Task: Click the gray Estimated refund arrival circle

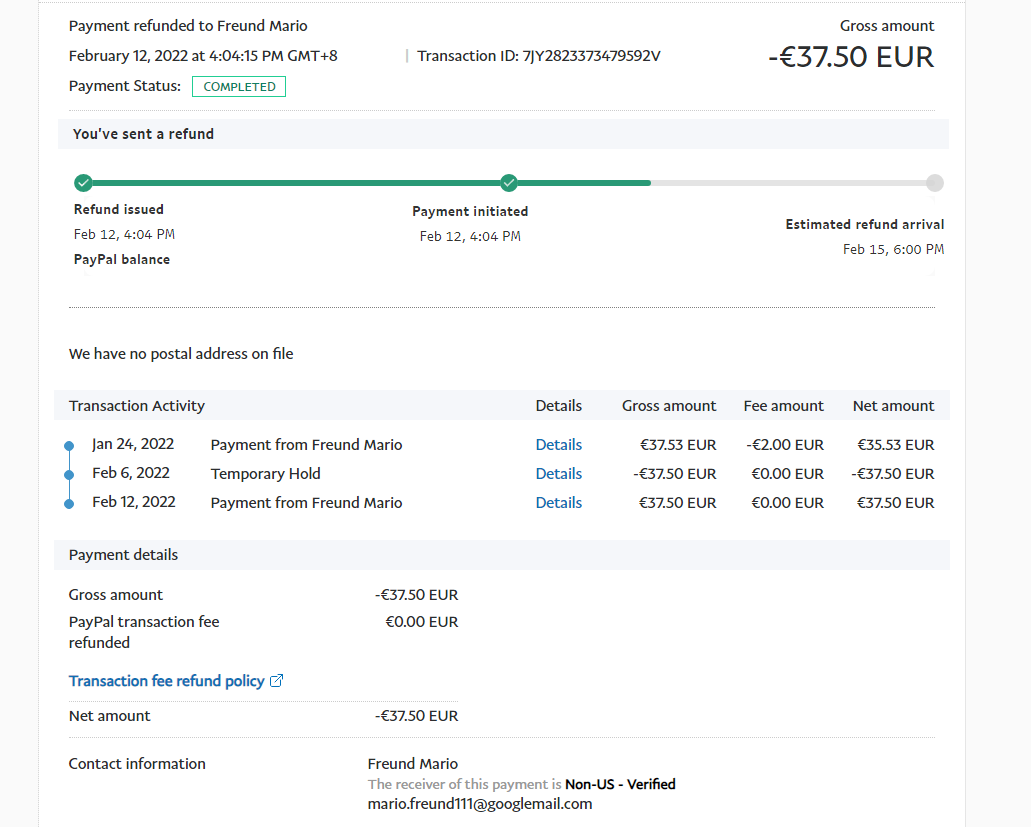Action: 934,183
